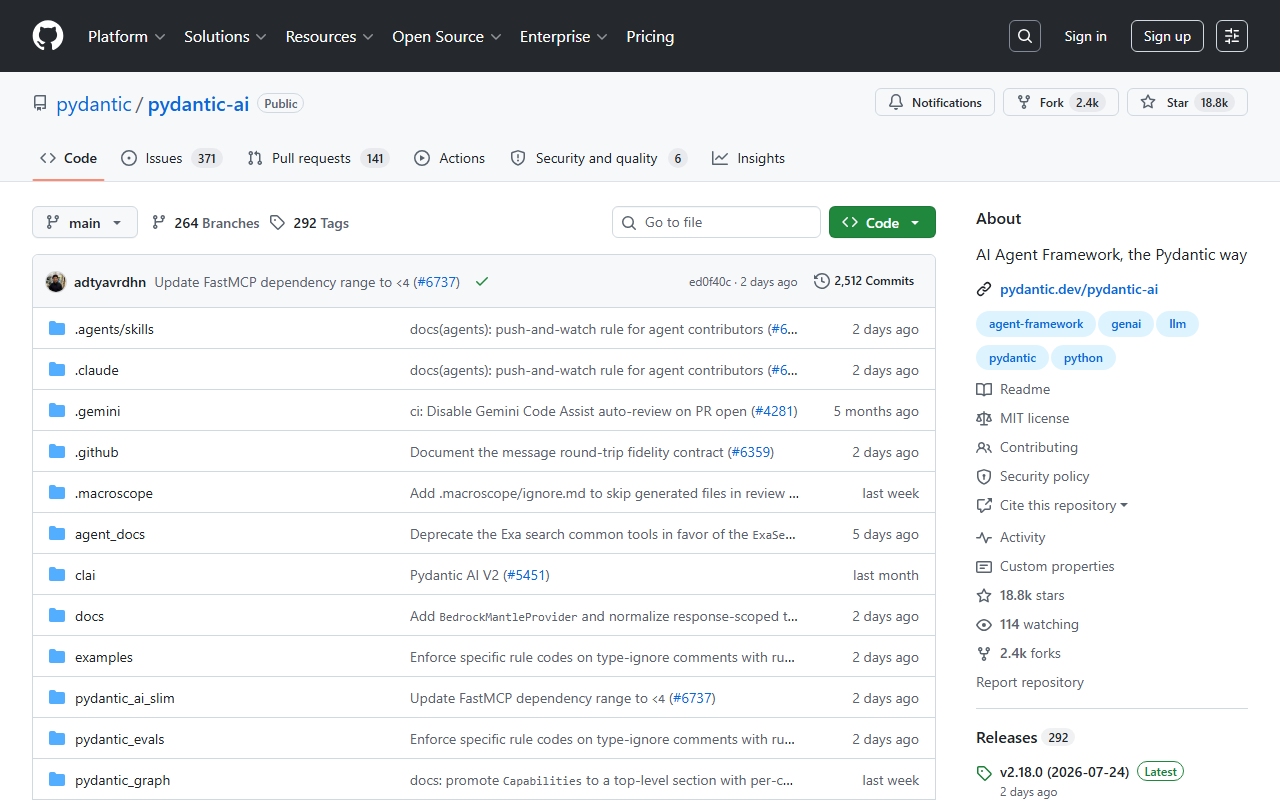
Task: Expand the green Code dropdown button
Action: tap(882, 222)
